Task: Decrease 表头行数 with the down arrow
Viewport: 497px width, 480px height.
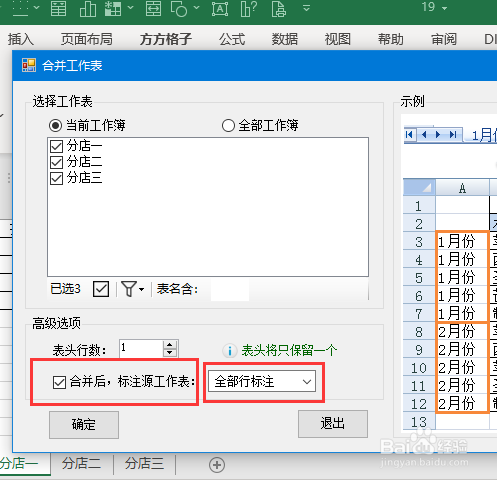Action: [170, 353]
